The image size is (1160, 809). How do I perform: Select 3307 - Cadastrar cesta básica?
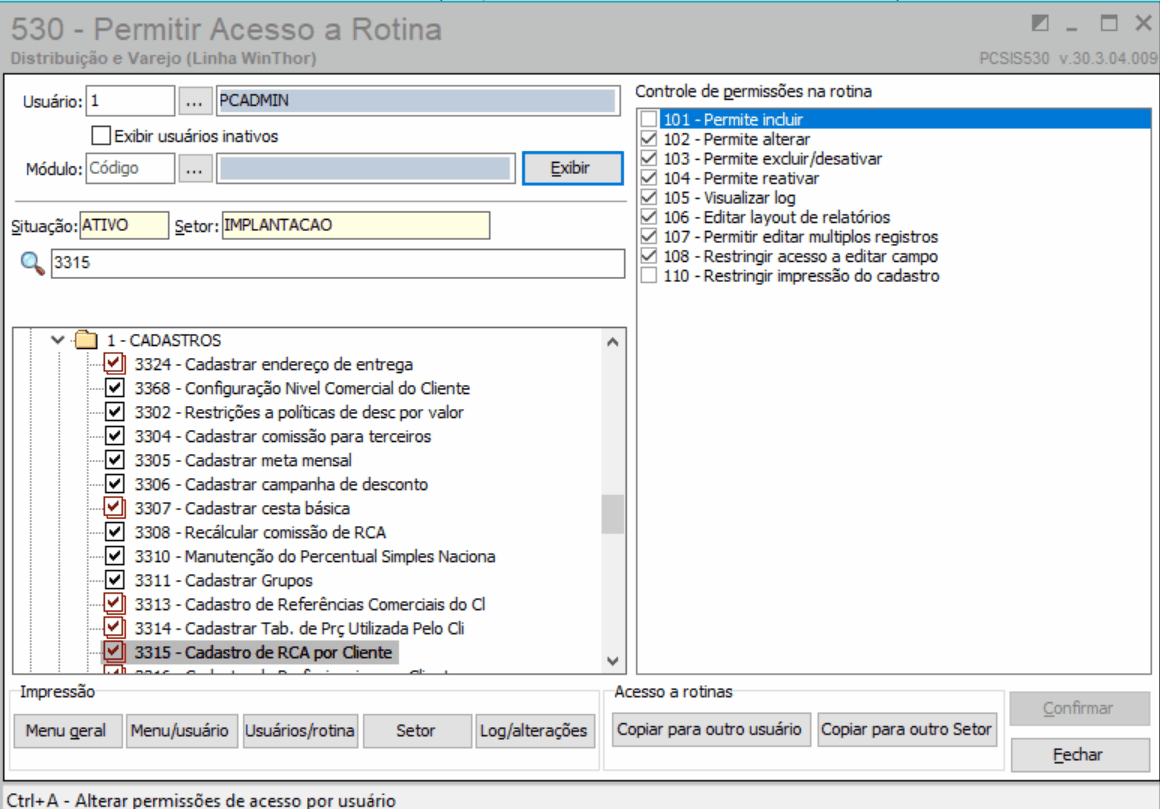click(242, 509)
